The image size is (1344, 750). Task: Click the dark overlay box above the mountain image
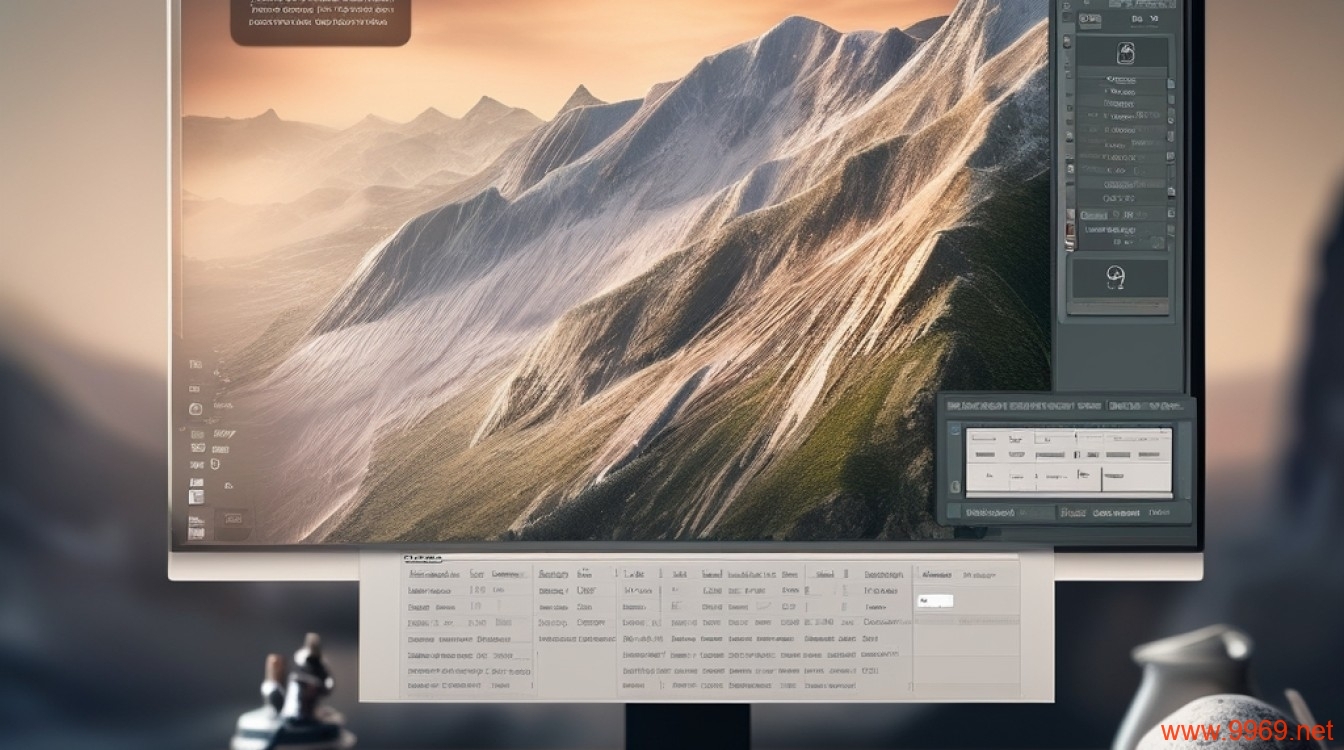tap(320, 20)
